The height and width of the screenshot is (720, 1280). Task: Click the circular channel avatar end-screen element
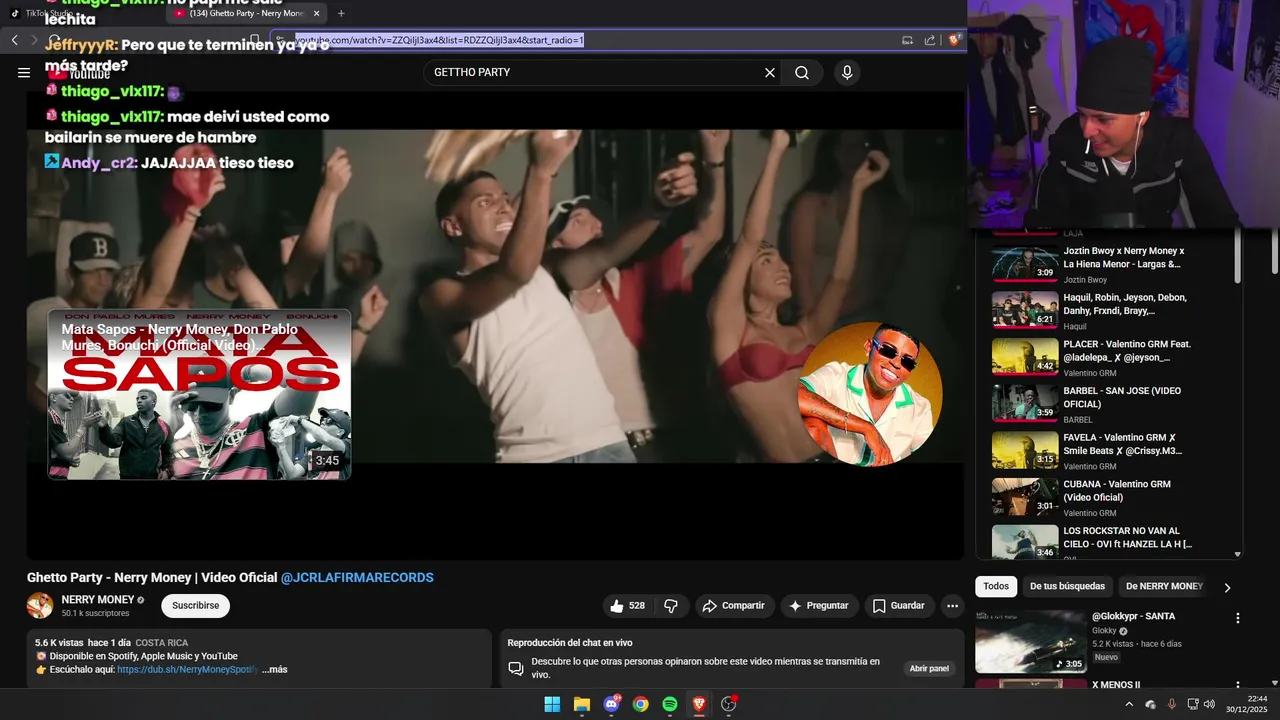tap(870, 394)
